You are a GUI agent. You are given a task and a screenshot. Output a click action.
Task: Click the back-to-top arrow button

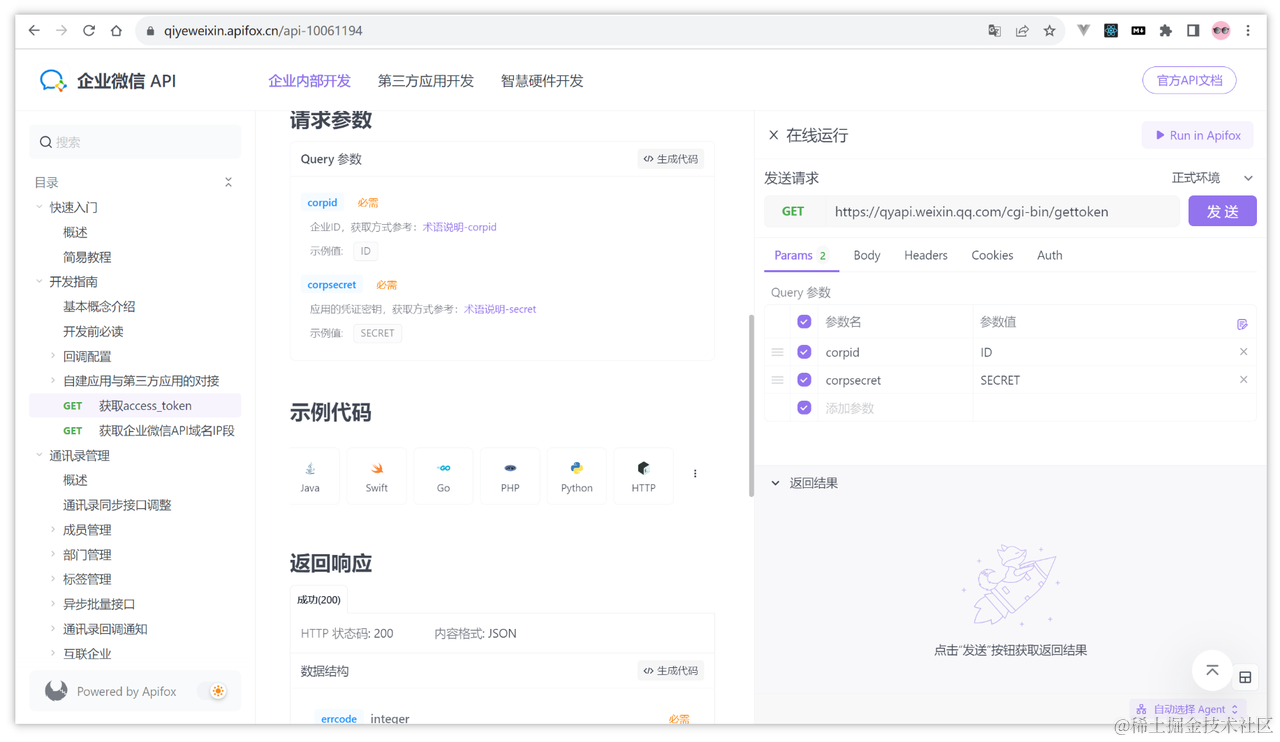pyautogui.click(x=1212, y=671)
